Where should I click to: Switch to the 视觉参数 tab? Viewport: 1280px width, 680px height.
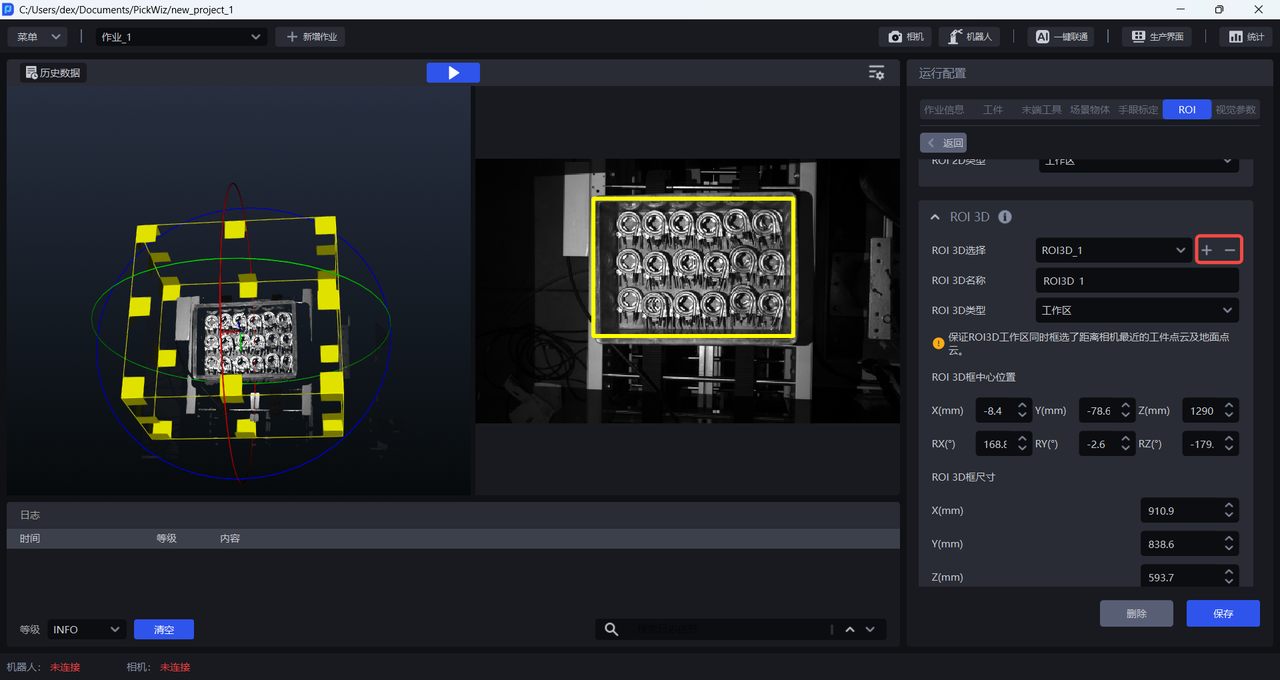point(1236,110)
